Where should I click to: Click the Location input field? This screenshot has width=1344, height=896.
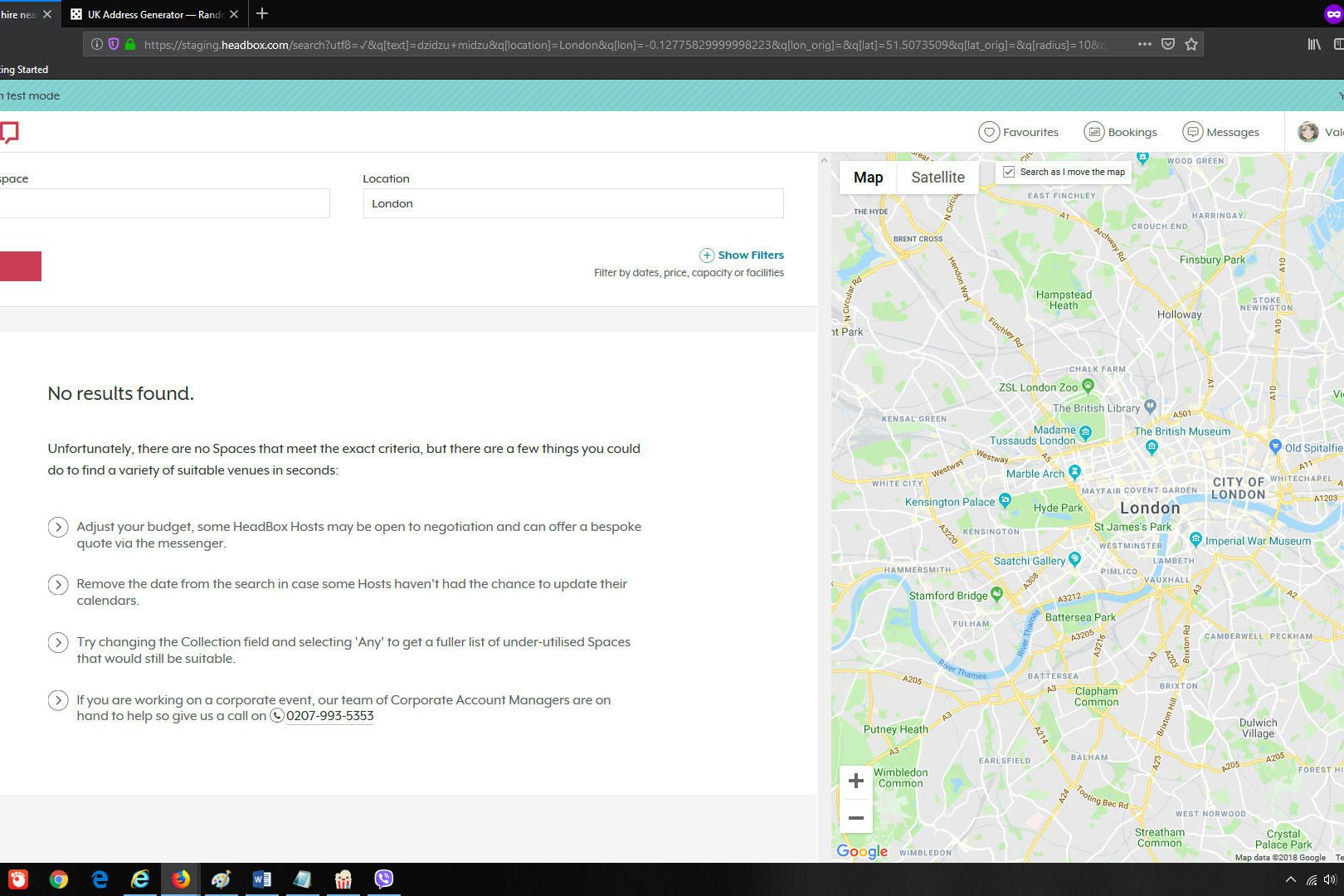pyautogui.click(x=572, y=203)
